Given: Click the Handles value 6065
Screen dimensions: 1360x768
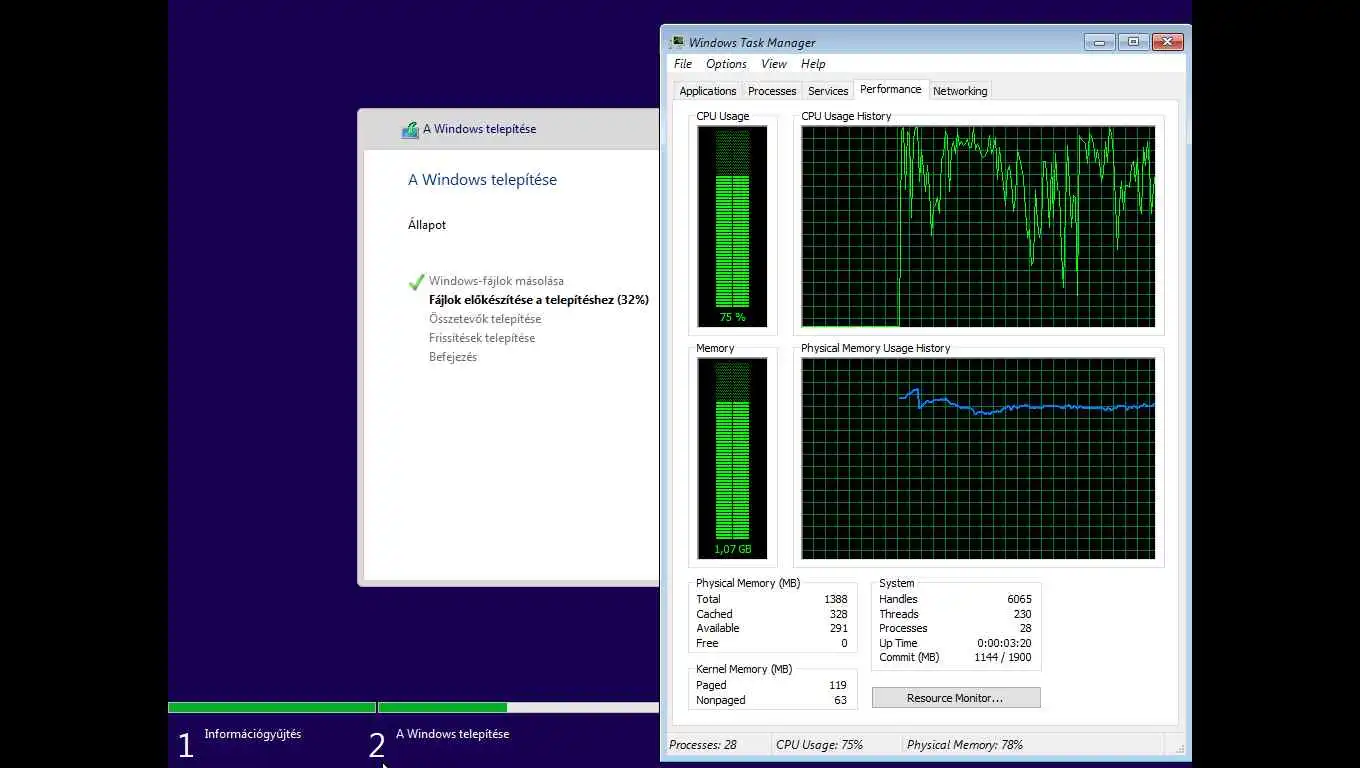Looking at the screenshot, I should click(1019, 599).
